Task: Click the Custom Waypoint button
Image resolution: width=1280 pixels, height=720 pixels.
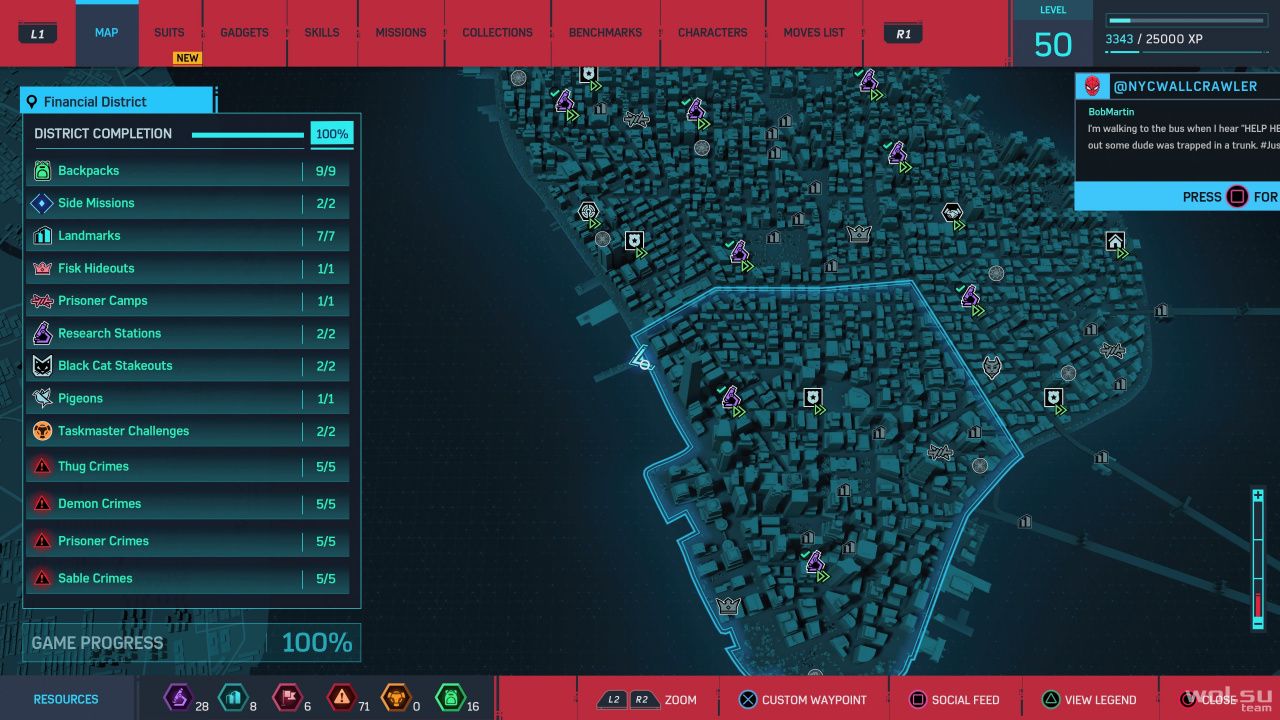Action: (x=802, y=700)
